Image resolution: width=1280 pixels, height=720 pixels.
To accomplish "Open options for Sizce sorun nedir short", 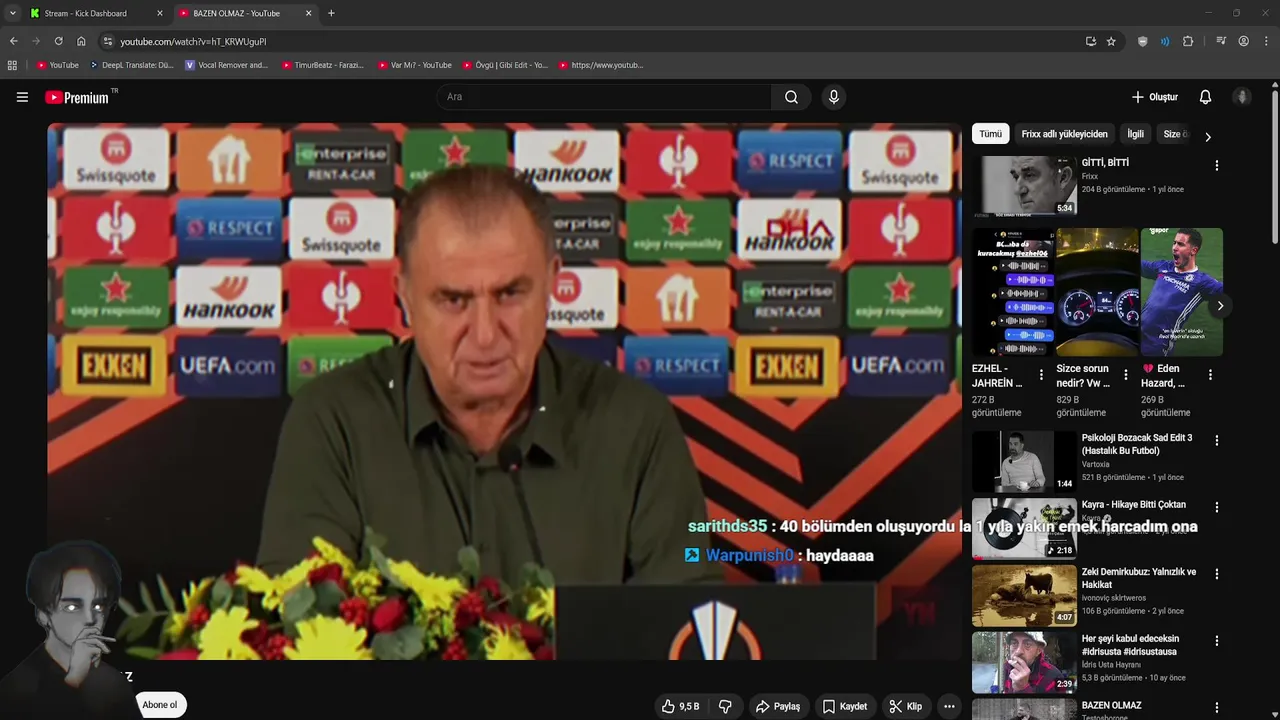I will pos(1126,375).
